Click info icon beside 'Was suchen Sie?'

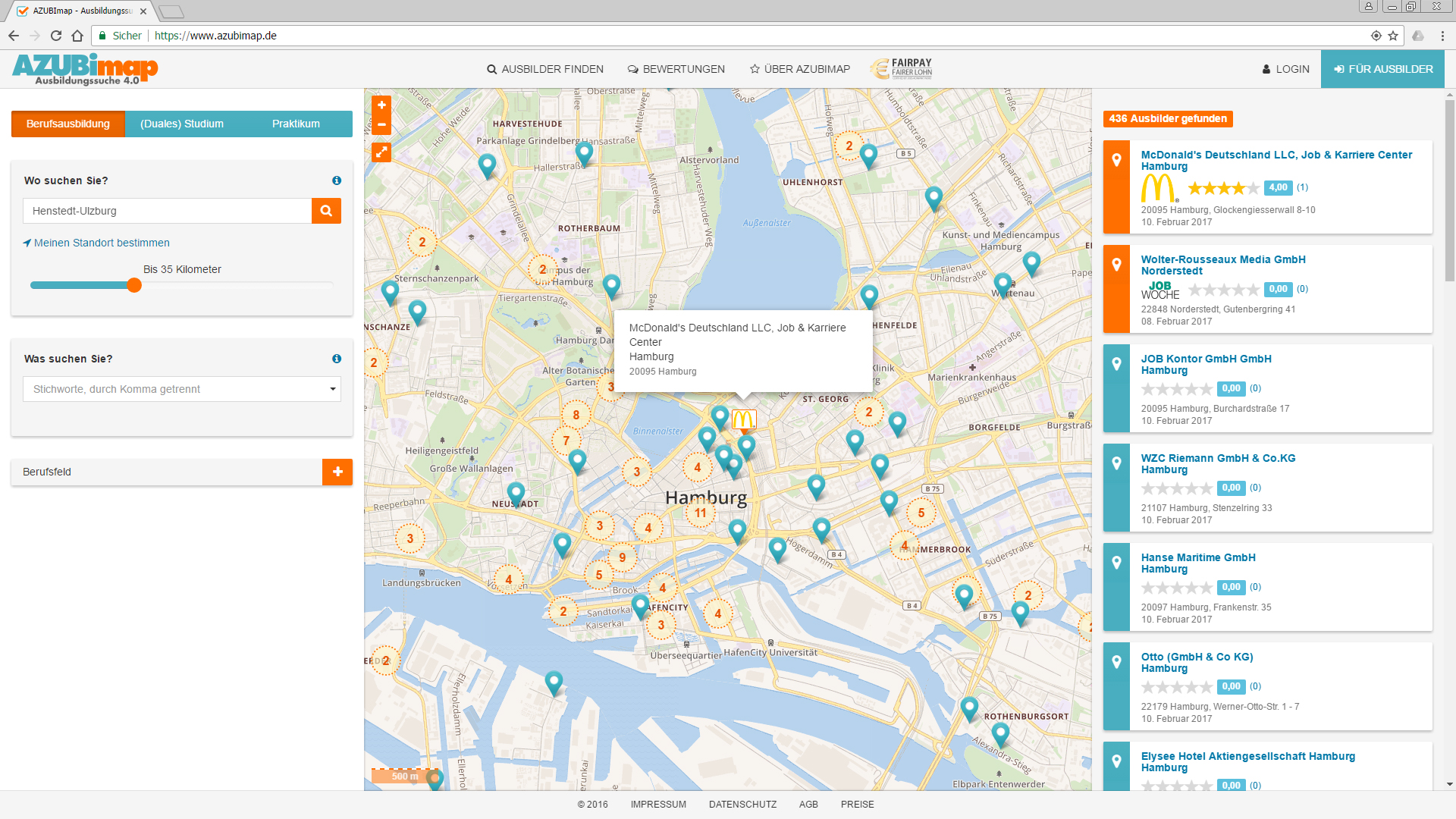(x=337, y=359)
